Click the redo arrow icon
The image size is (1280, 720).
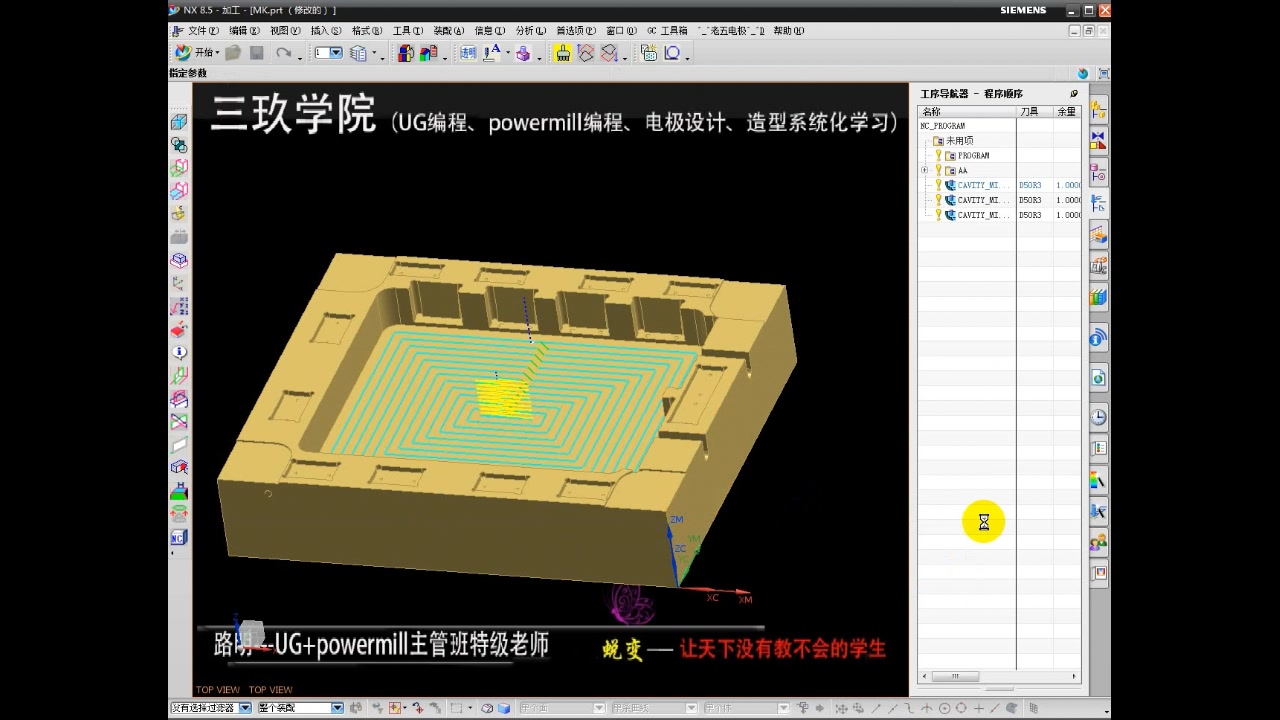pyautogui.click(x=284, y=53)
